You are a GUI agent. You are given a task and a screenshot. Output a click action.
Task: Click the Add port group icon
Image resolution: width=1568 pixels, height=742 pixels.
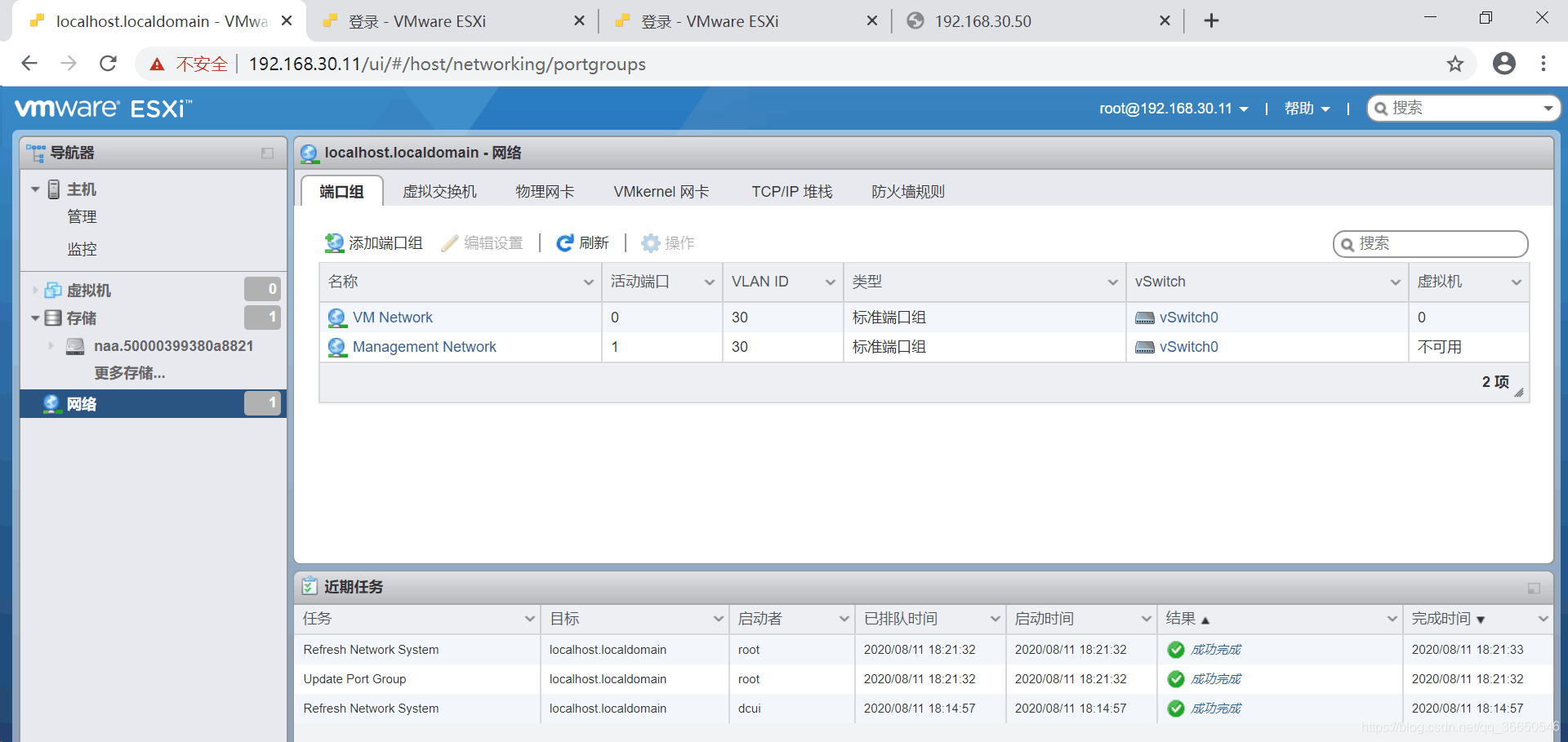pyautogui.click(x=334, y=242)
